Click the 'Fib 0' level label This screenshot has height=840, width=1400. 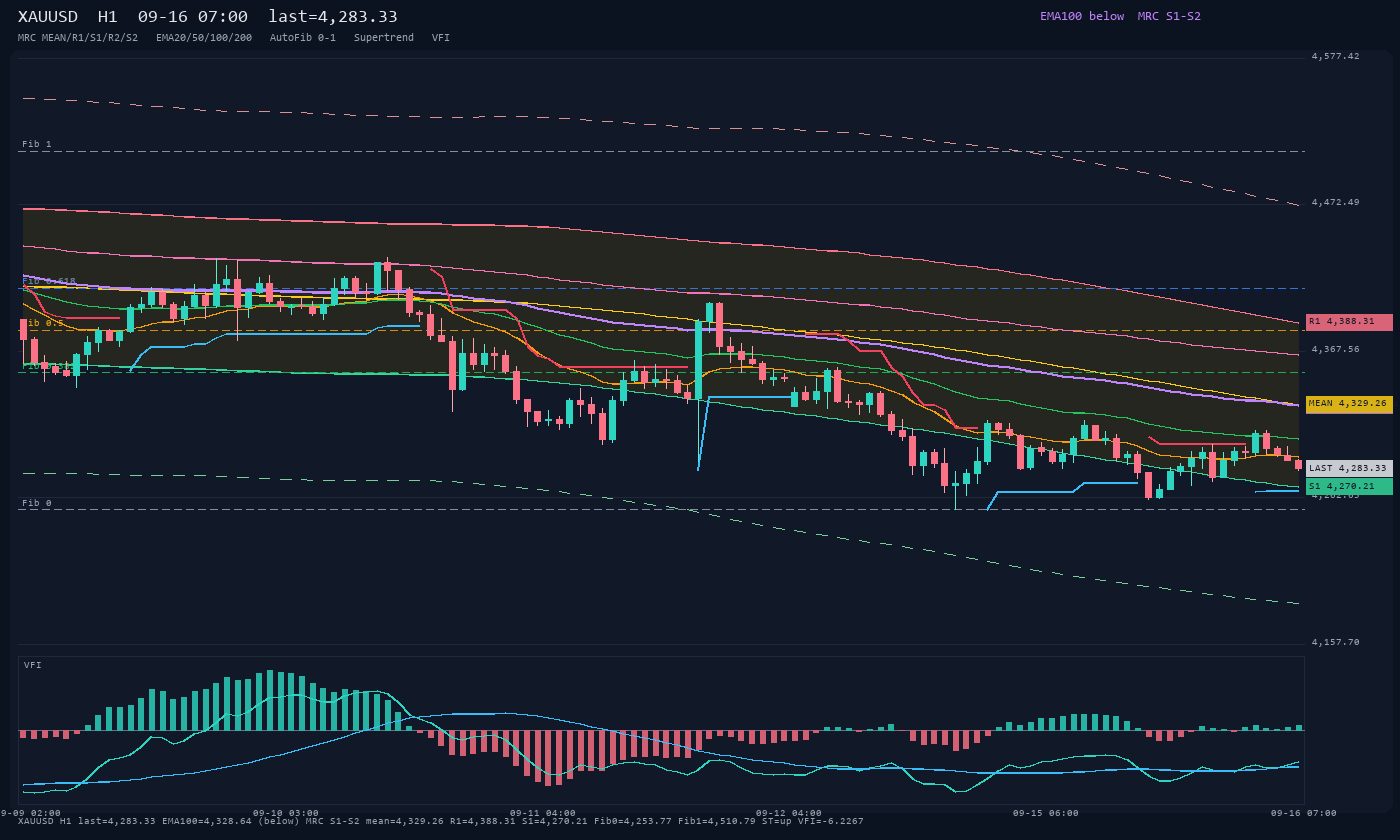pyautogui.click(x=37, y=504)
